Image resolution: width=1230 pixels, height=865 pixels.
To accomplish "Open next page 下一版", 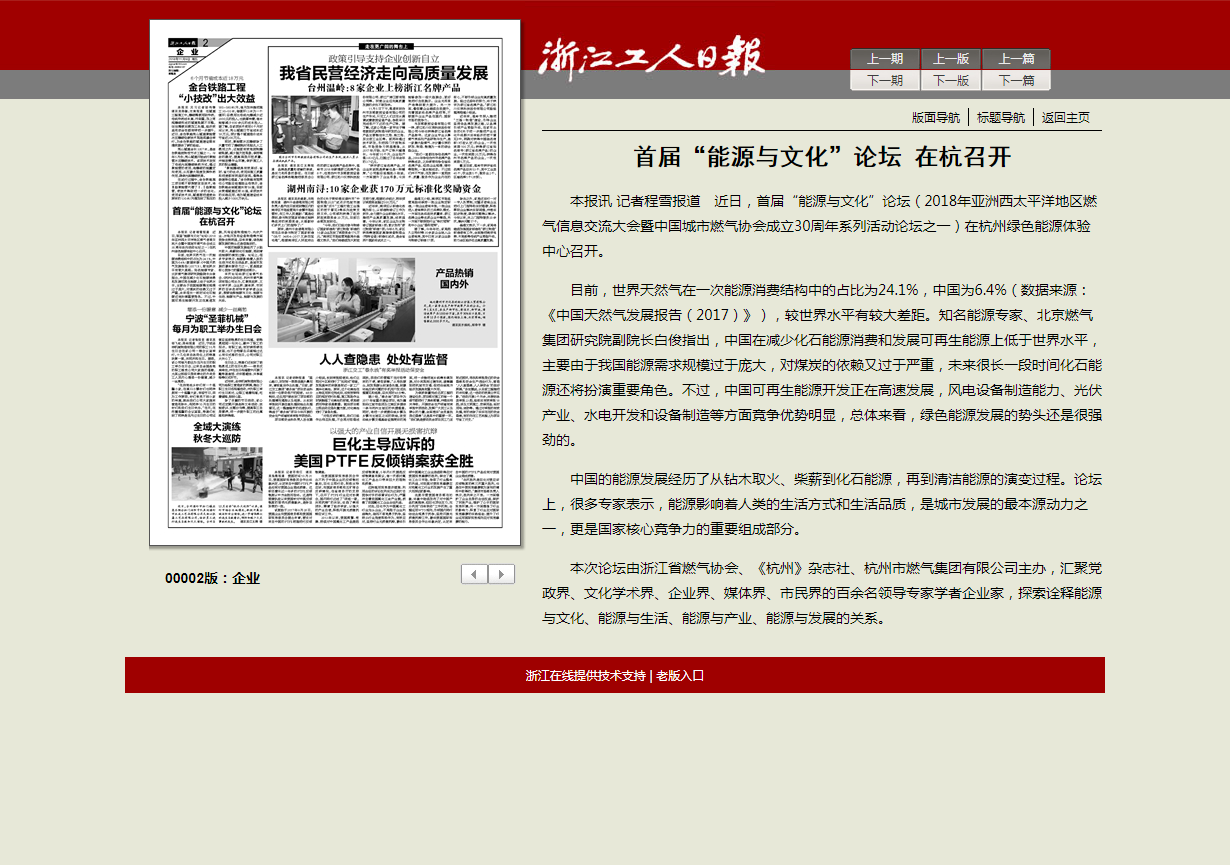I will 950,81.
